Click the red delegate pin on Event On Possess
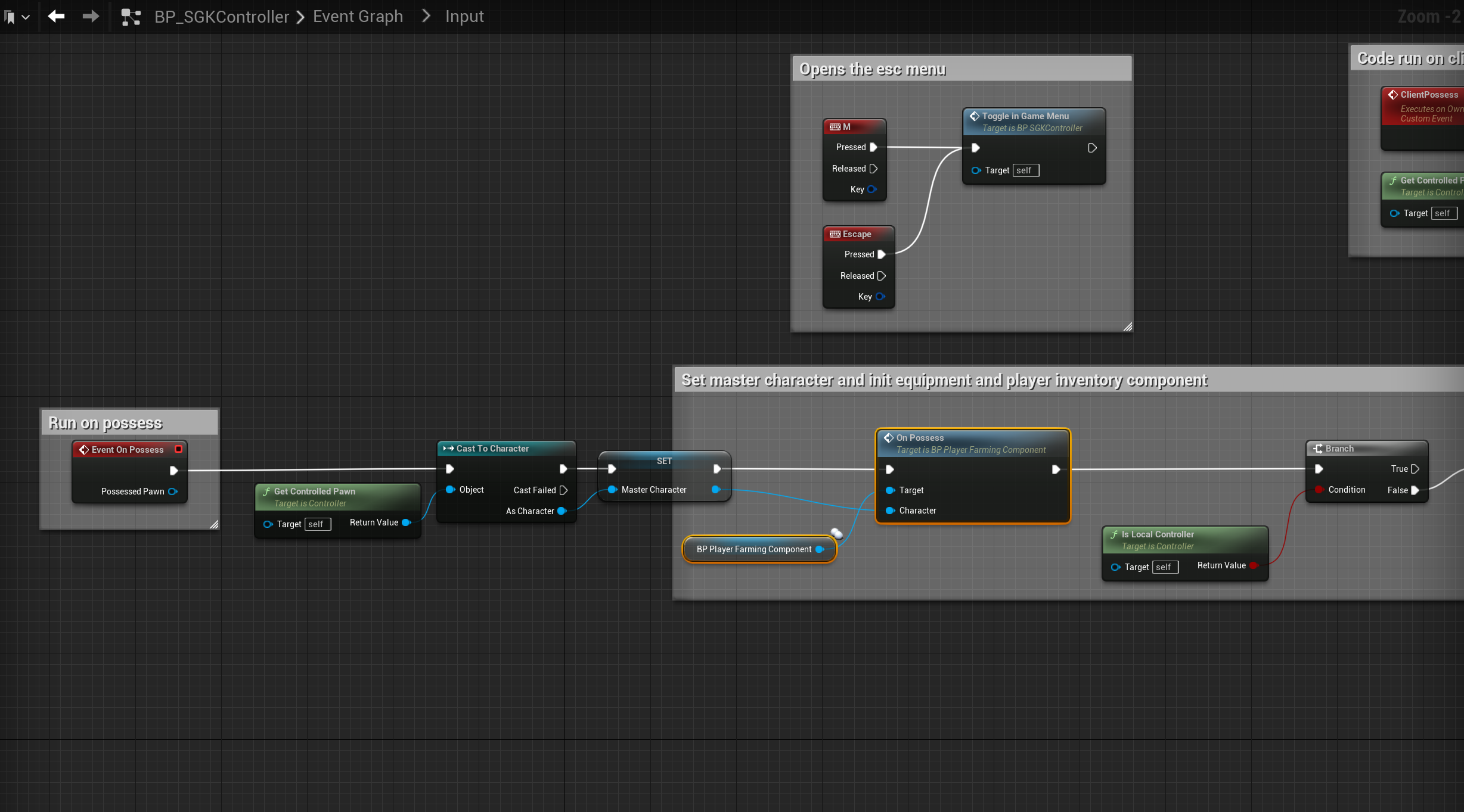The height and width of the screenshot is (812, 1464). pos(178,449)
